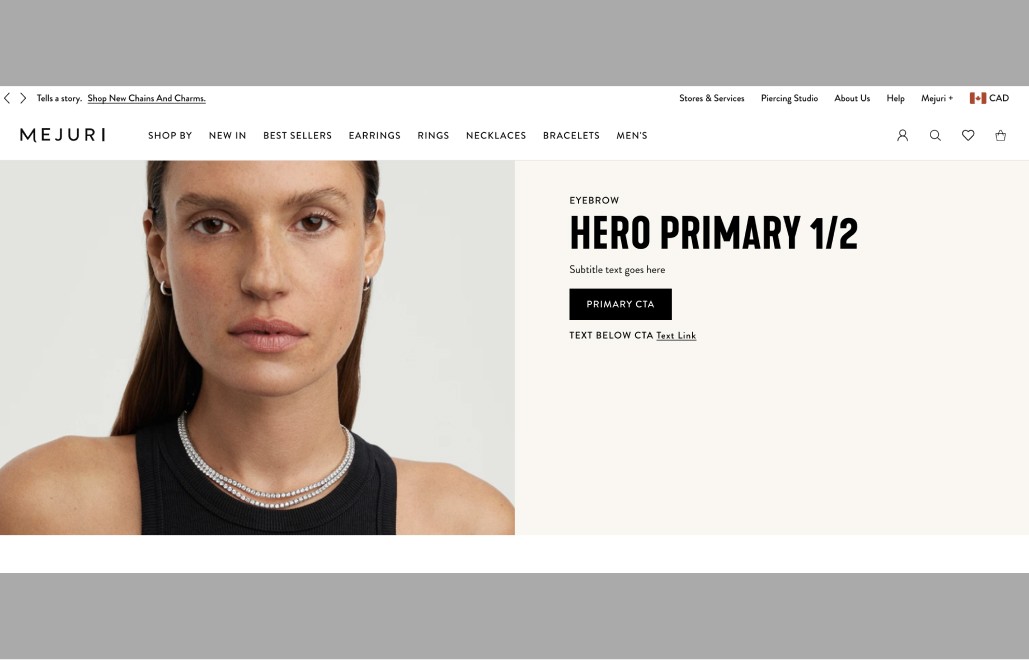The width and height of the screenshot is (1029, 660).
Task: Show previous announcement with left arrow
Action: (x=7, y=98)
